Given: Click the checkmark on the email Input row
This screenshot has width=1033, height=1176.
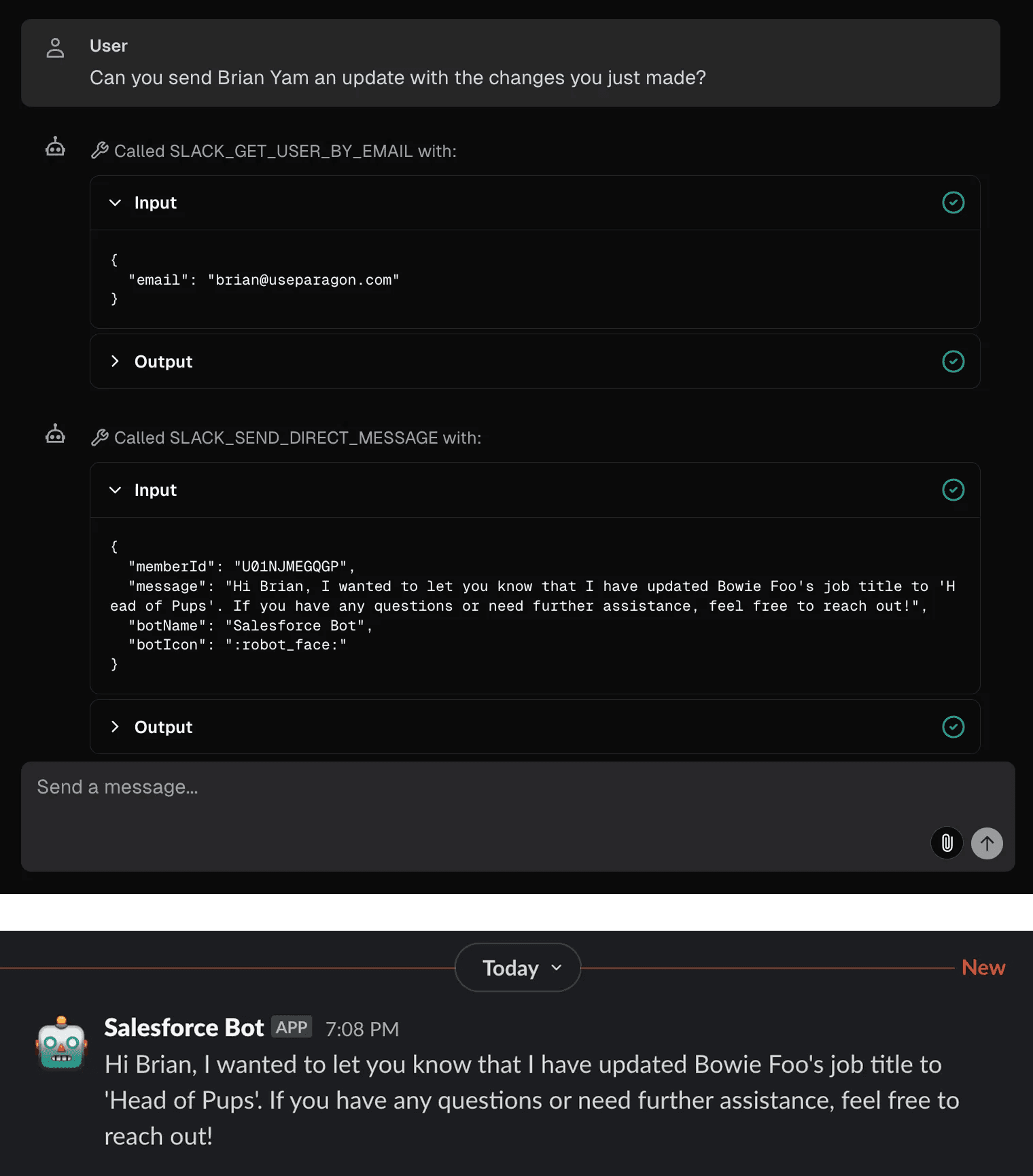Looking at the screenshot, I should point(953,202).
